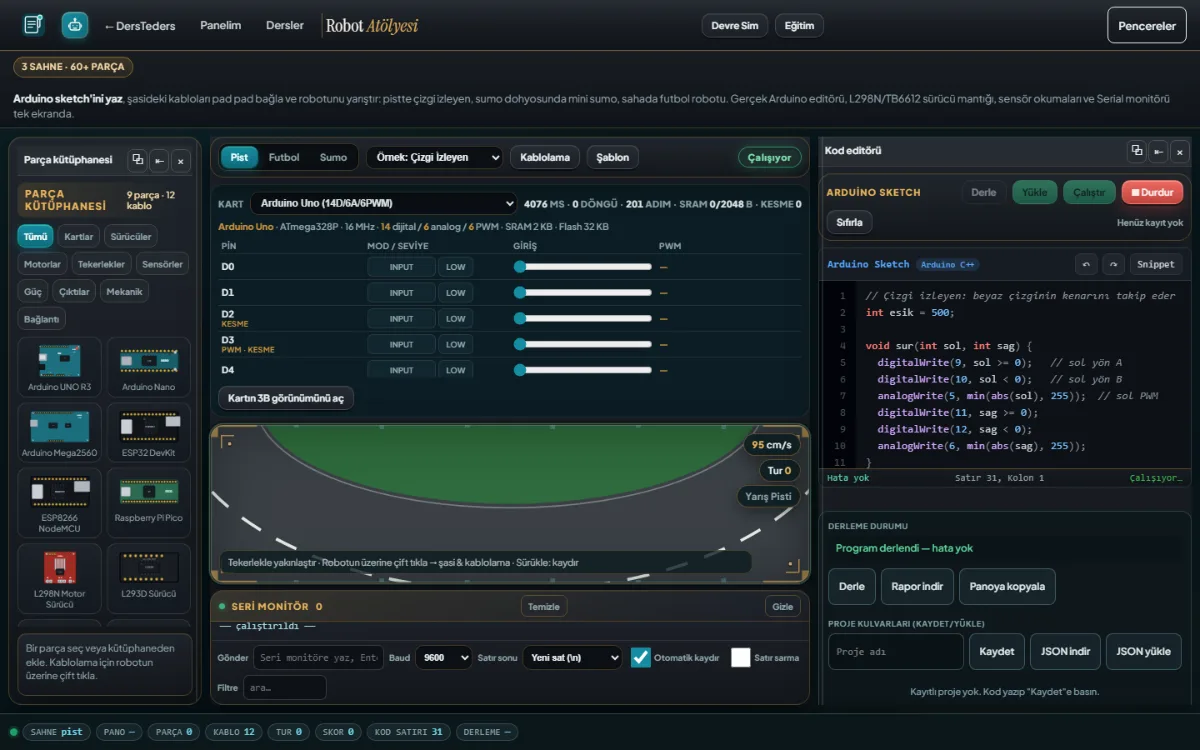Viewport: 1200px width, 750px height.
Task: Pop out the Parça kütüphanesi panel
Action: click(x=138, y=160)
